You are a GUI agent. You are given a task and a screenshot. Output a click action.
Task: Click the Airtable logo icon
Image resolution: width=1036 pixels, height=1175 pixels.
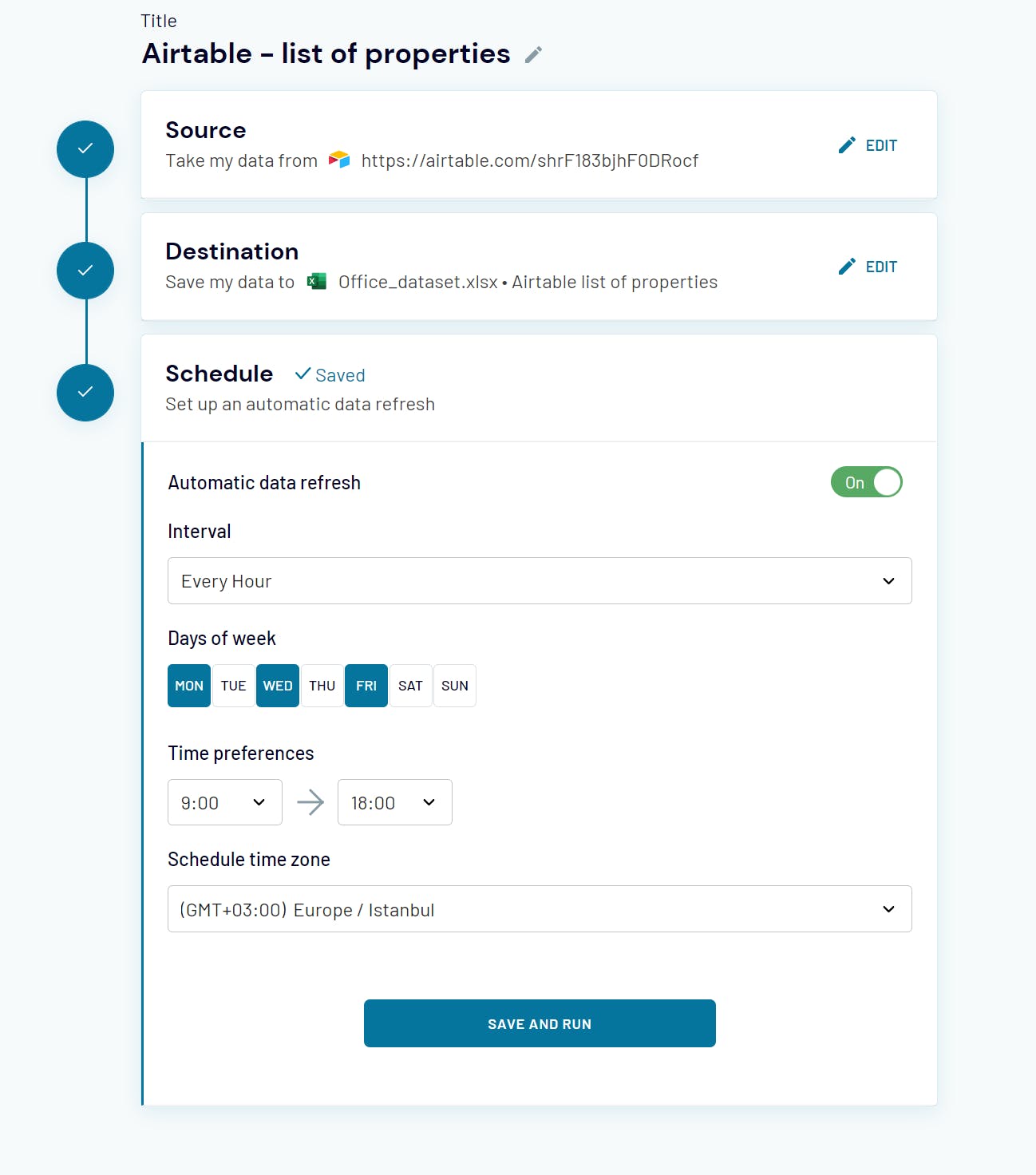(339, 160)
